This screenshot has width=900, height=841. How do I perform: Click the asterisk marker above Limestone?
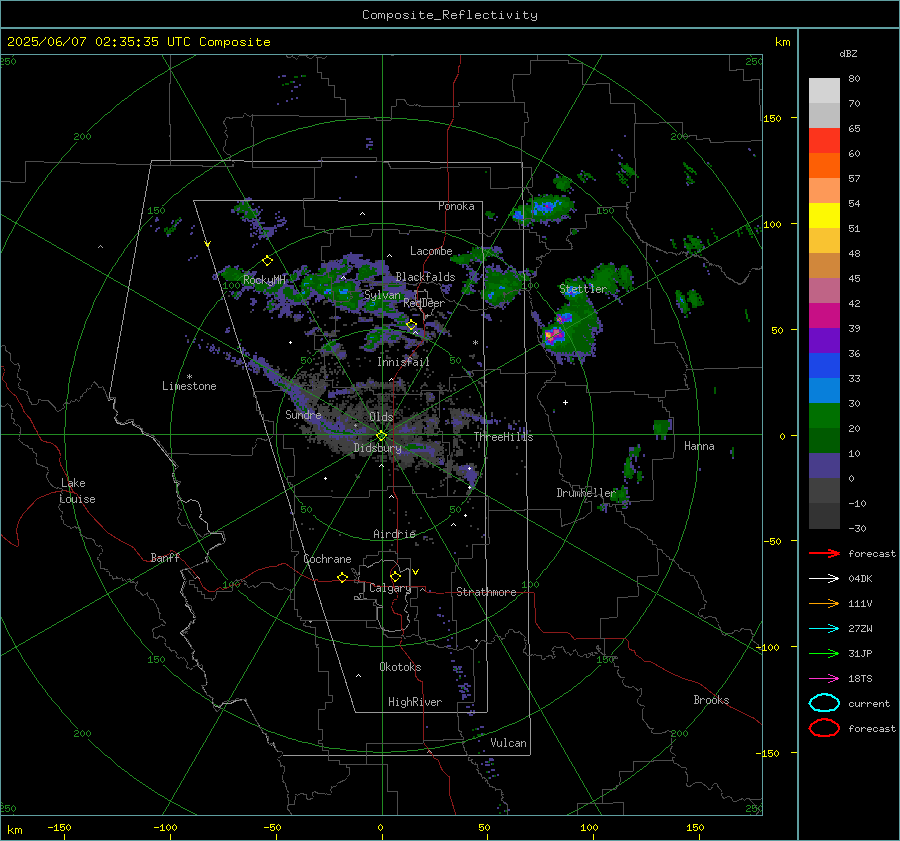[x=189, y=377]
